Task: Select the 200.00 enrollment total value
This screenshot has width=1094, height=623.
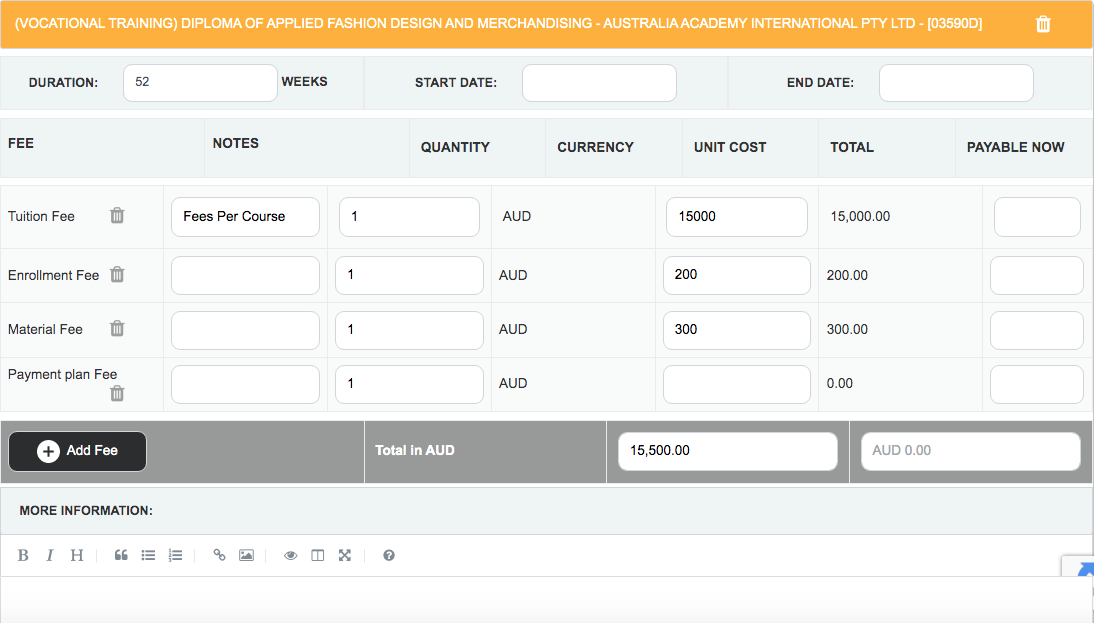Action: click(x=847, y=276)
